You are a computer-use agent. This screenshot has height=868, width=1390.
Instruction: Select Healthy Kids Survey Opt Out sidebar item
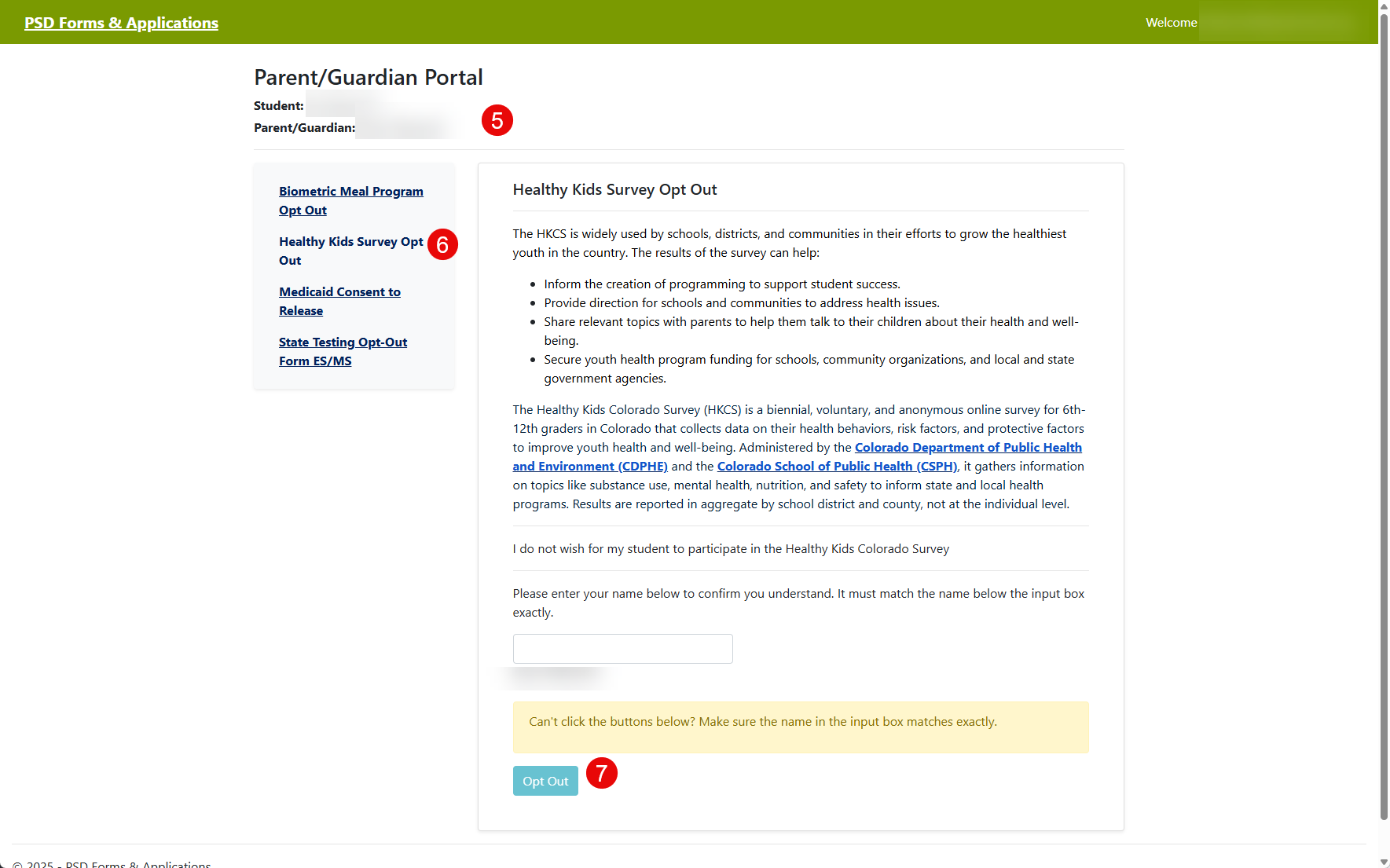[x=350, y=251]
